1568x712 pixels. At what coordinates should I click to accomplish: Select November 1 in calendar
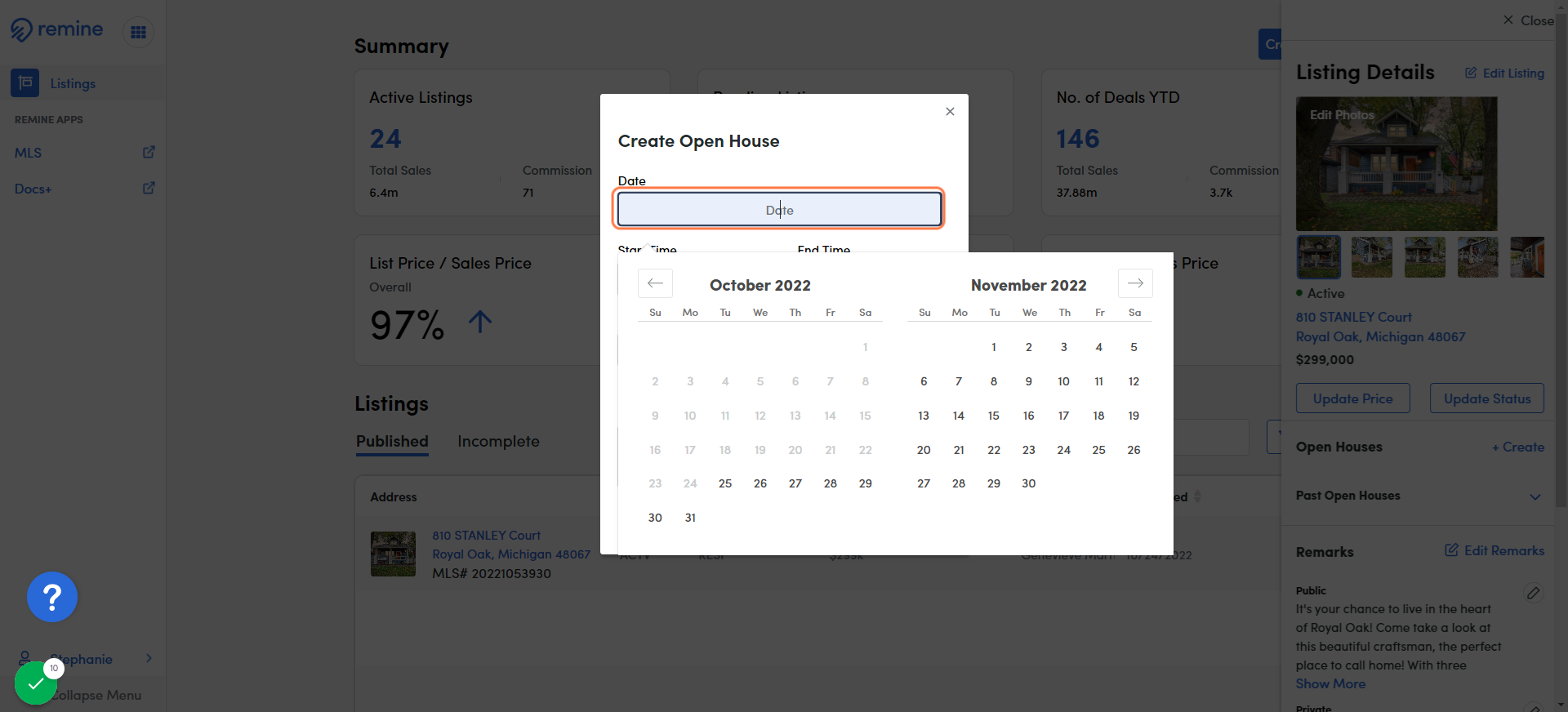(994, 347)
